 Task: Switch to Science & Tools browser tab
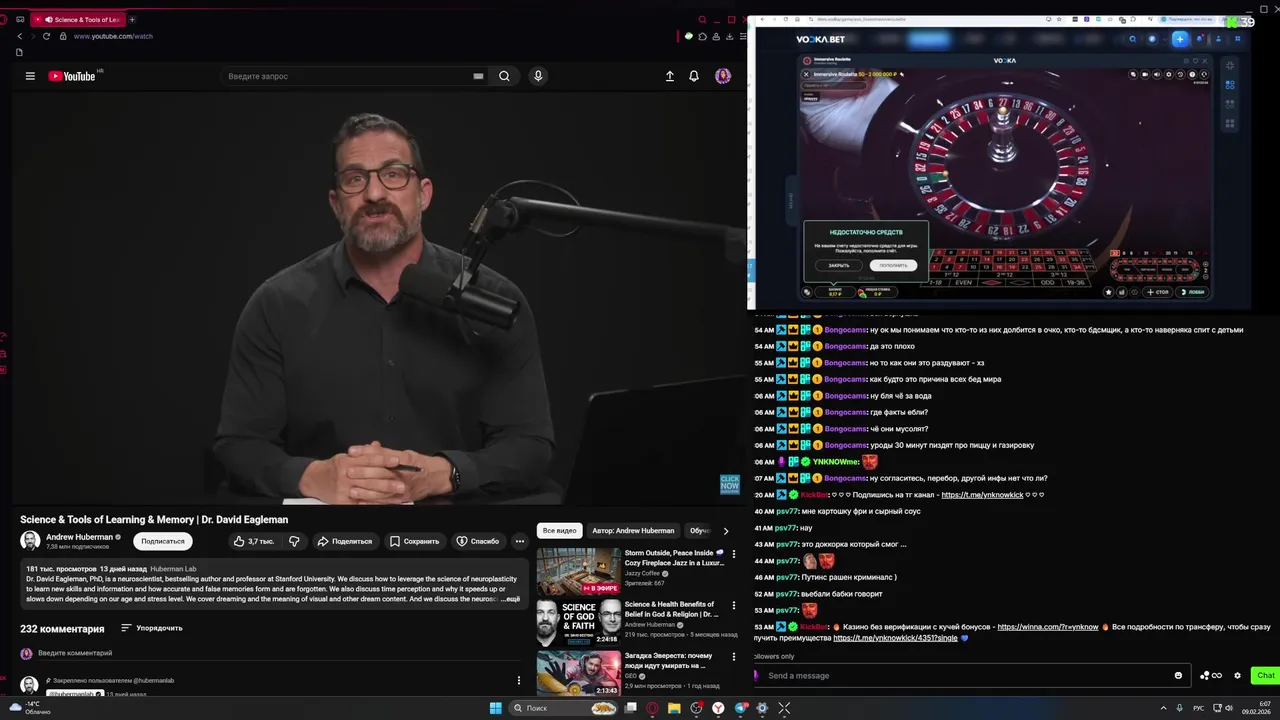point(79,19)
